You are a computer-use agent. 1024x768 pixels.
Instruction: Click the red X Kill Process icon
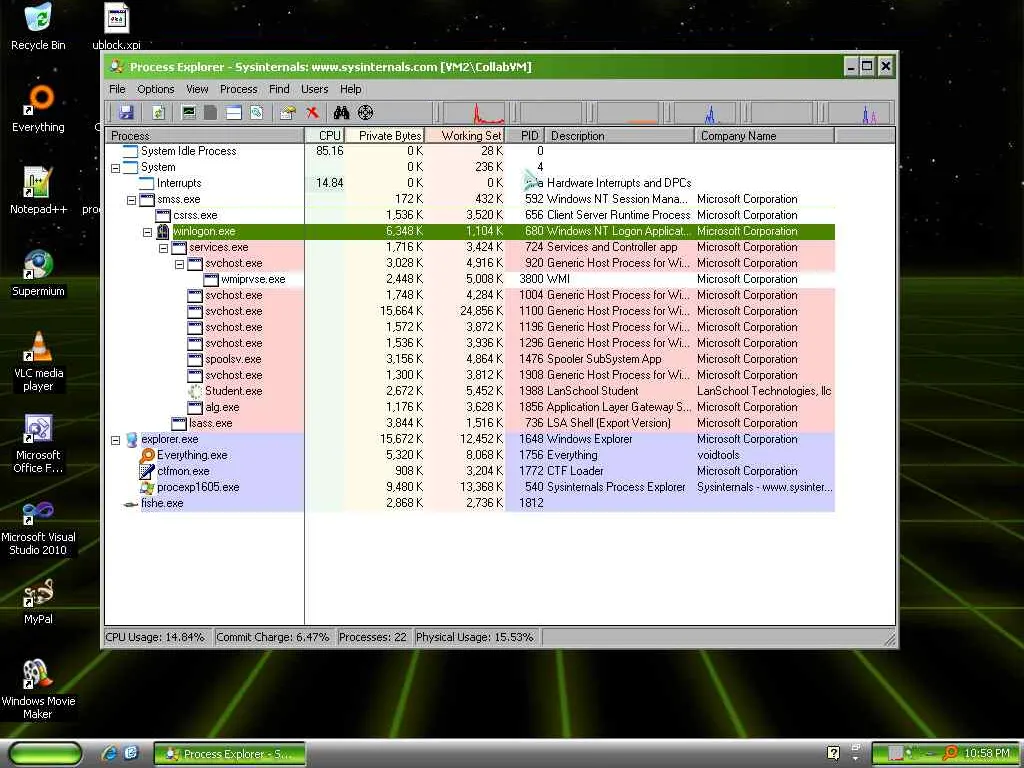[x=312, y=113]
